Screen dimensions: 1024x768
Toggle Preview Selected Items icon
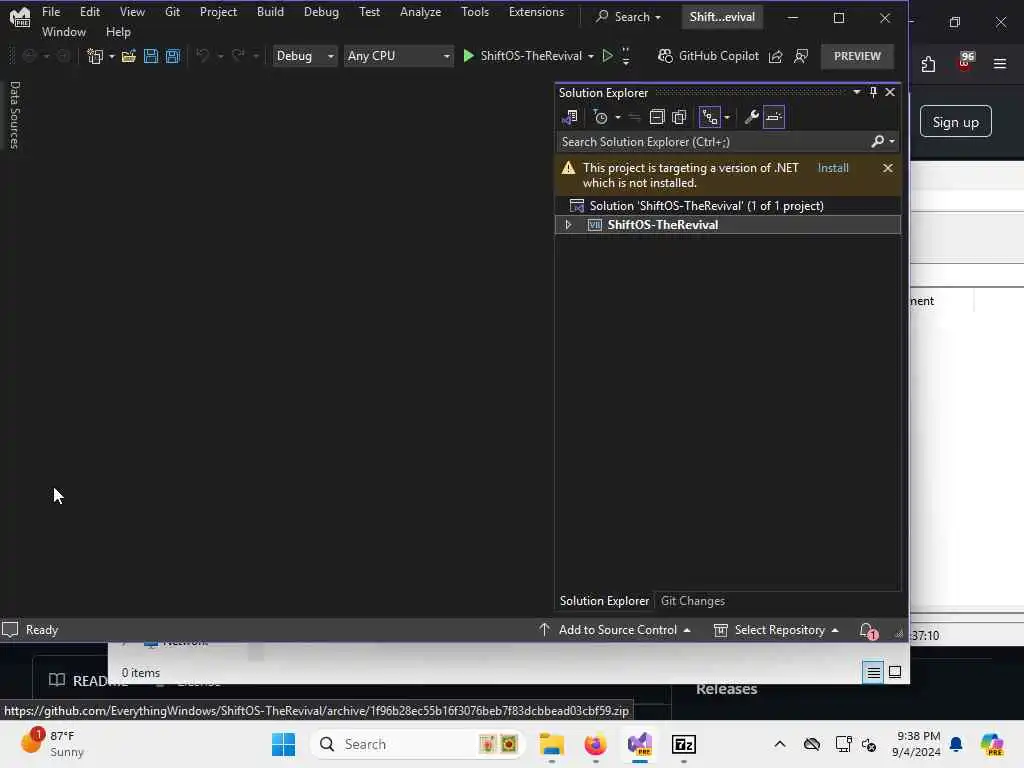pyautogui.click(x=774, y=117)
